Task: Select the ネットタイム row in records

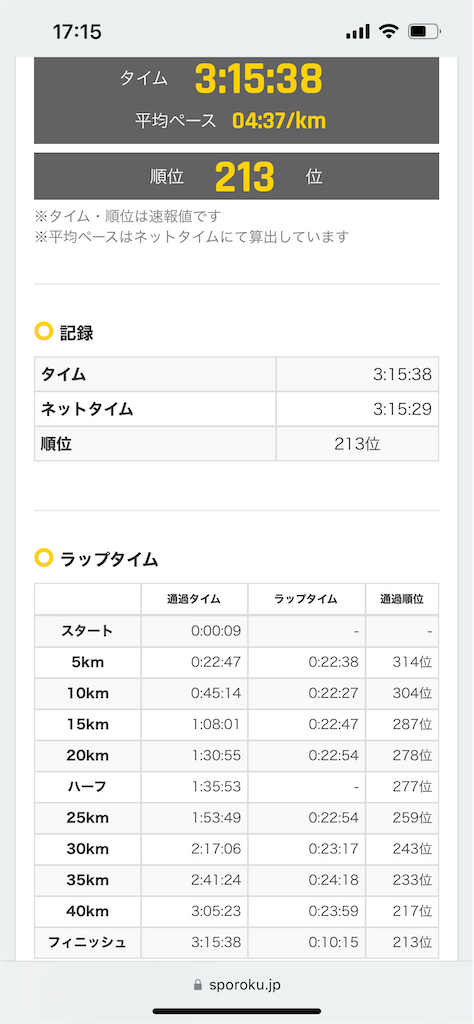Action: point(236,409)
